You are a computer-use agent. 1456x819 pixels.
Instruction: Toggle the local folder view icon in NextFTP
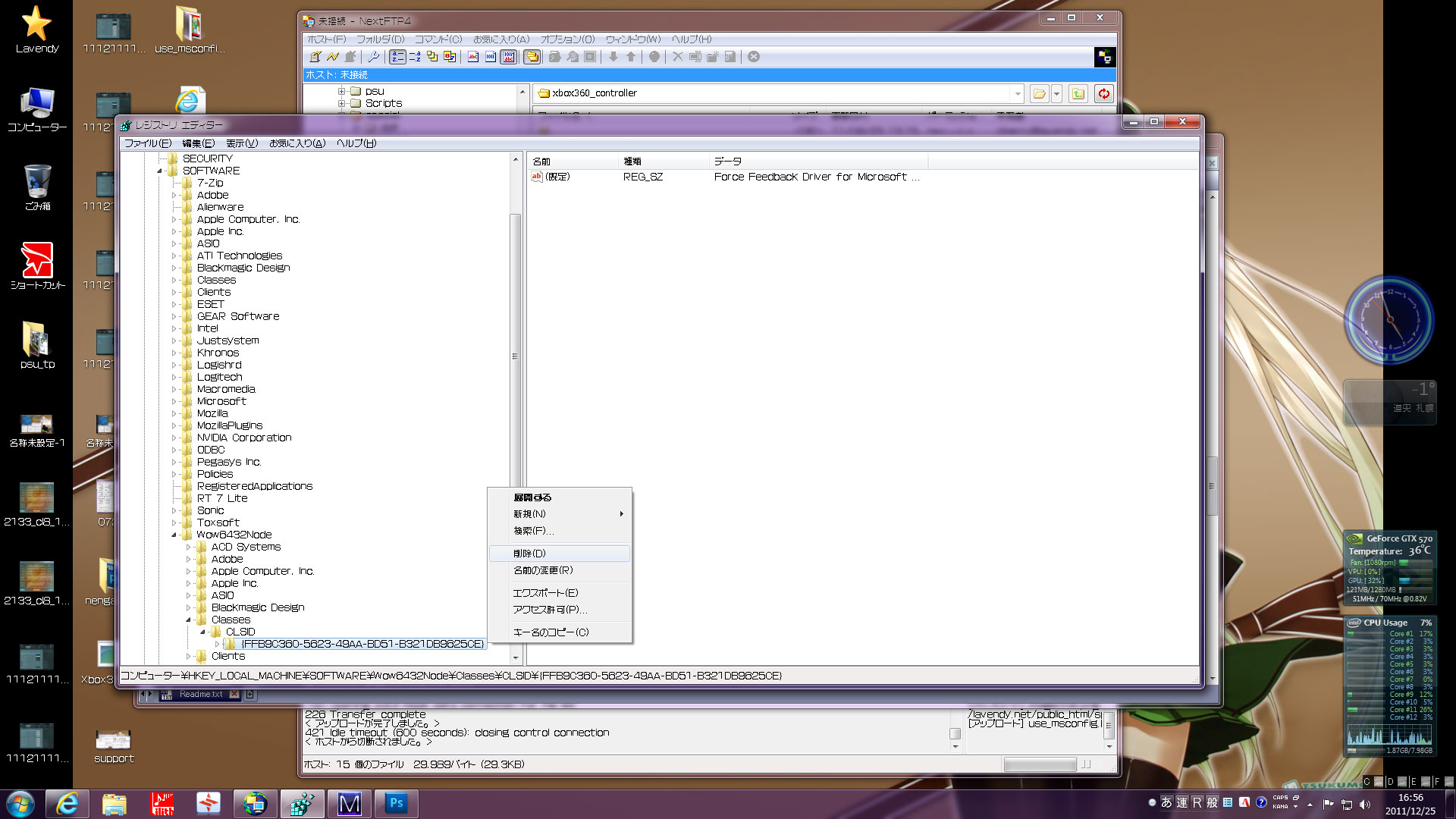coord(532,57)
